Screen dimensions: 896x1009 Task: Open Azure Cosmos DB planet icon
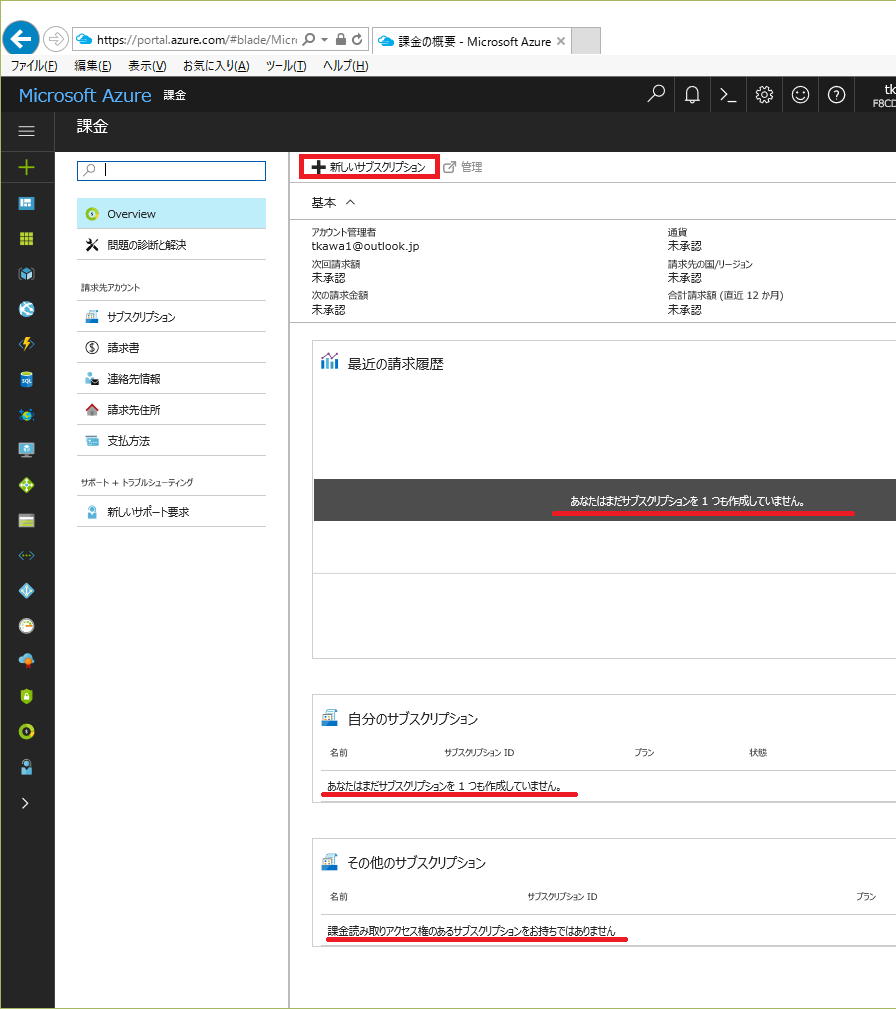[x=26, y=415]
